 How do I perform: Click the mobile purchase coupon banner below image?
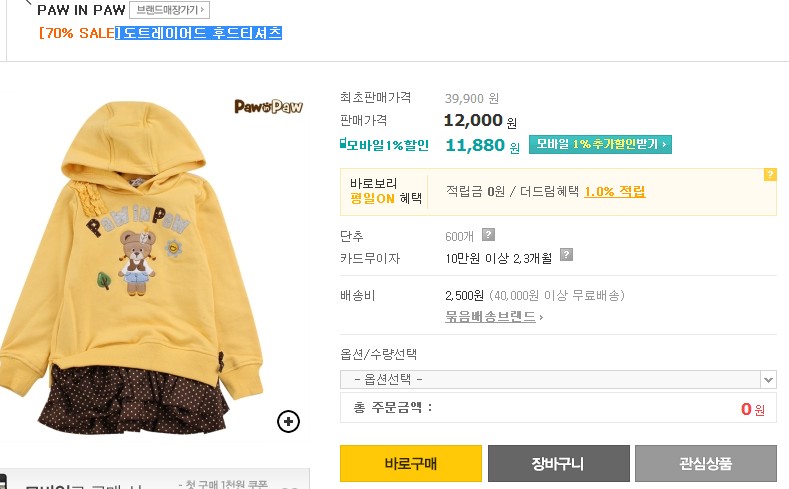(x=154, y=479)
